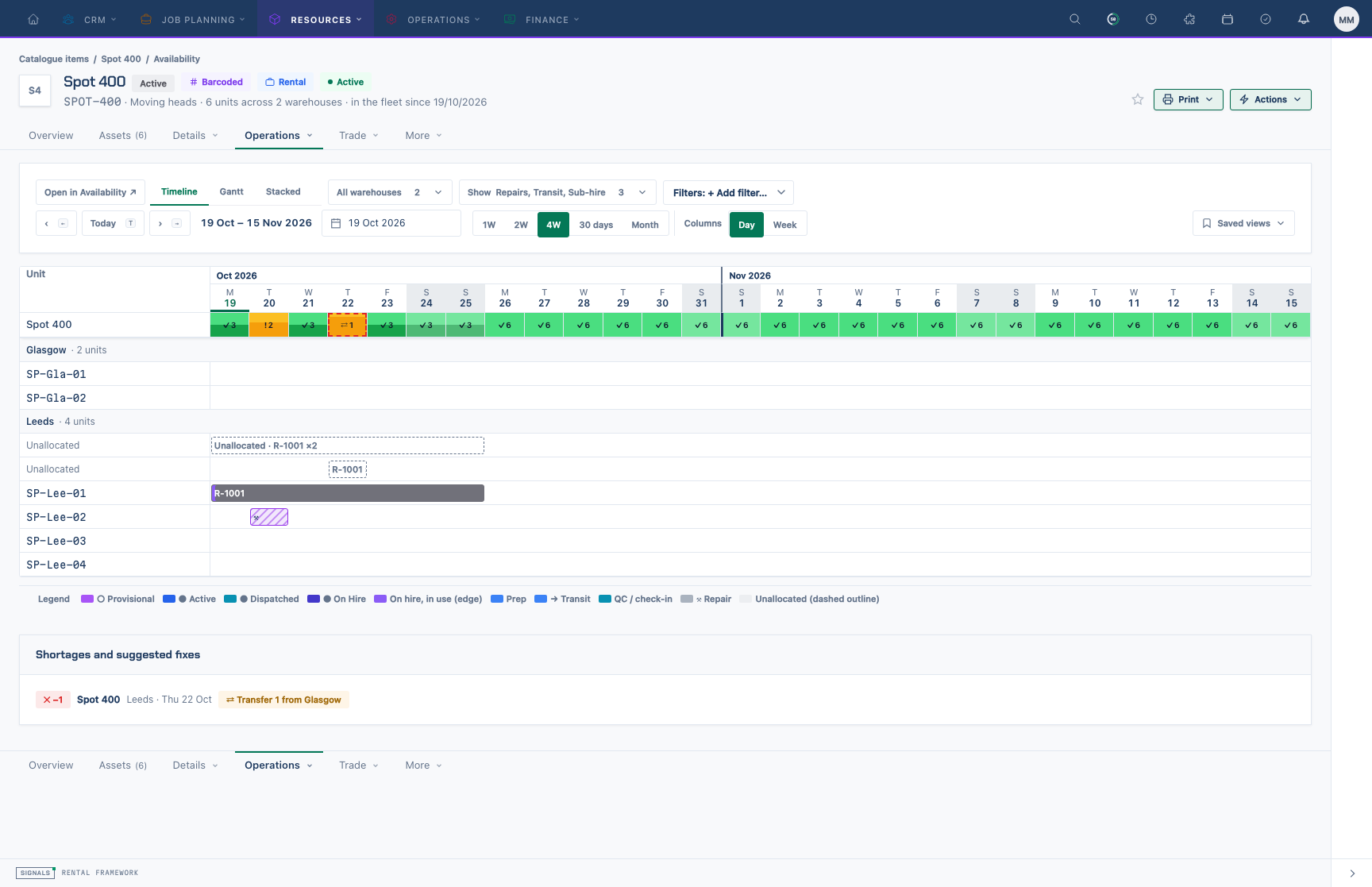1372x887 pixels.
Task: Open Catalogue items breadcrumb link
Action: [54, 59]
